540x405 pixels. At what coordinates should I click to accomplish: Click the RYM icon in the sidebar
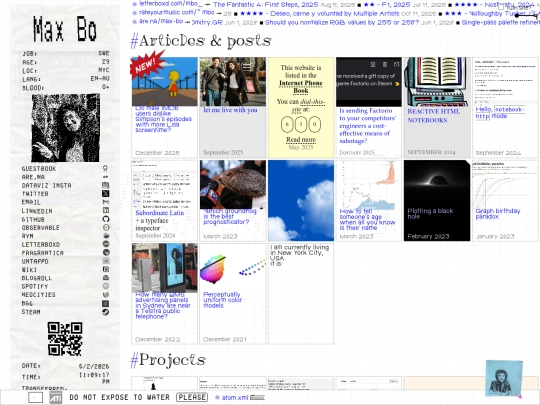(x=105, y=236)
